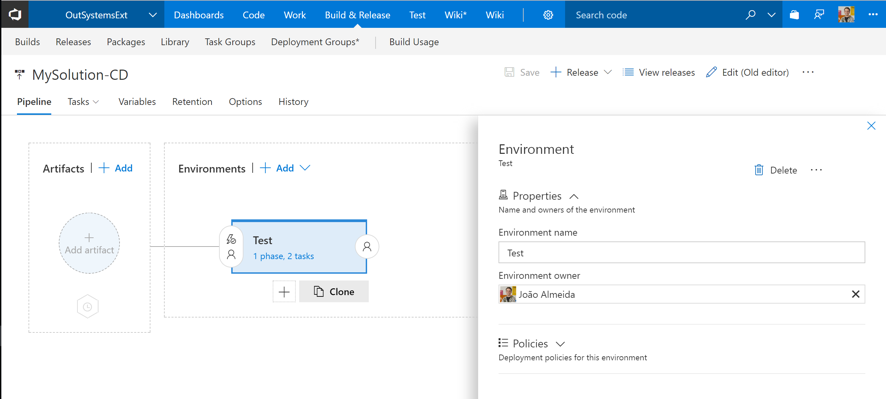Open the Environment panel ellipsis menu
Image resolution: width=886 pixels, height=399 pixels.
point(816,170)
